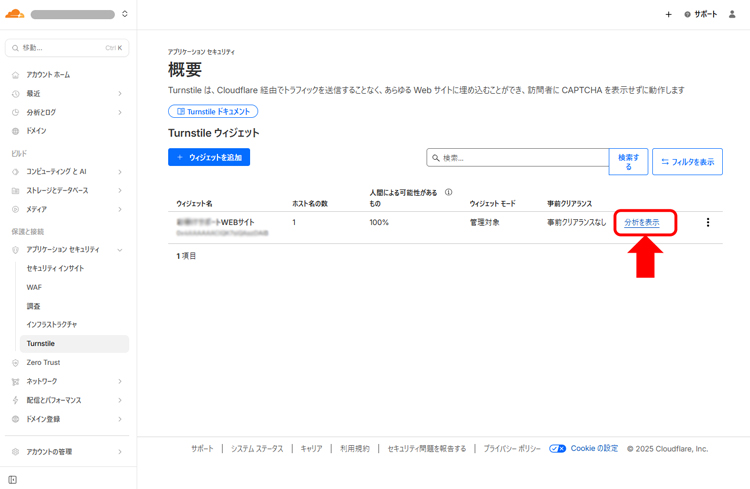
Task: Open Zero Trust in the sidebar
Action: (x=43, y=363)
